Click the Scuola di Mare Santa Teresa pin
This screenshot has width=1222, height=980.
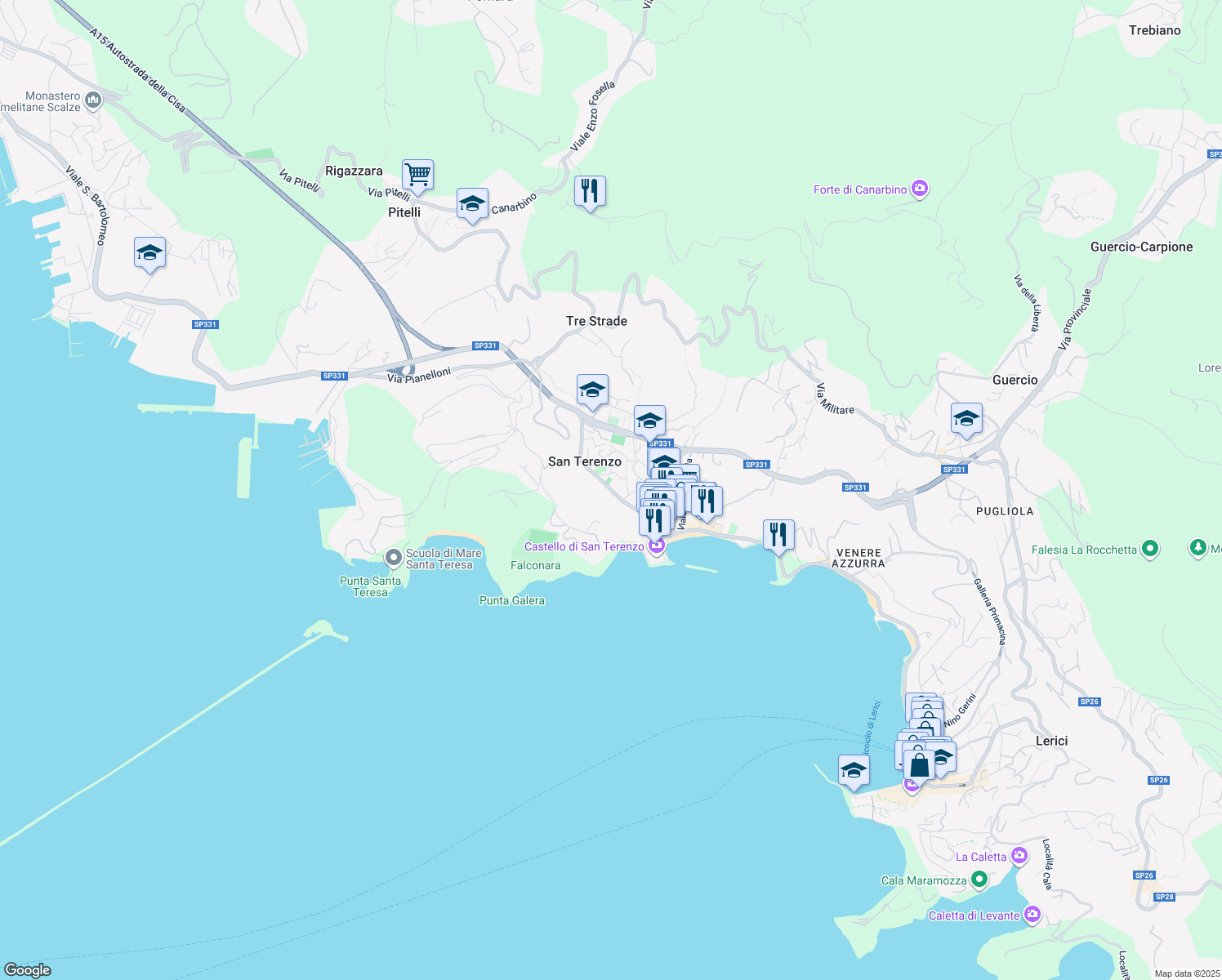(393, 559)
